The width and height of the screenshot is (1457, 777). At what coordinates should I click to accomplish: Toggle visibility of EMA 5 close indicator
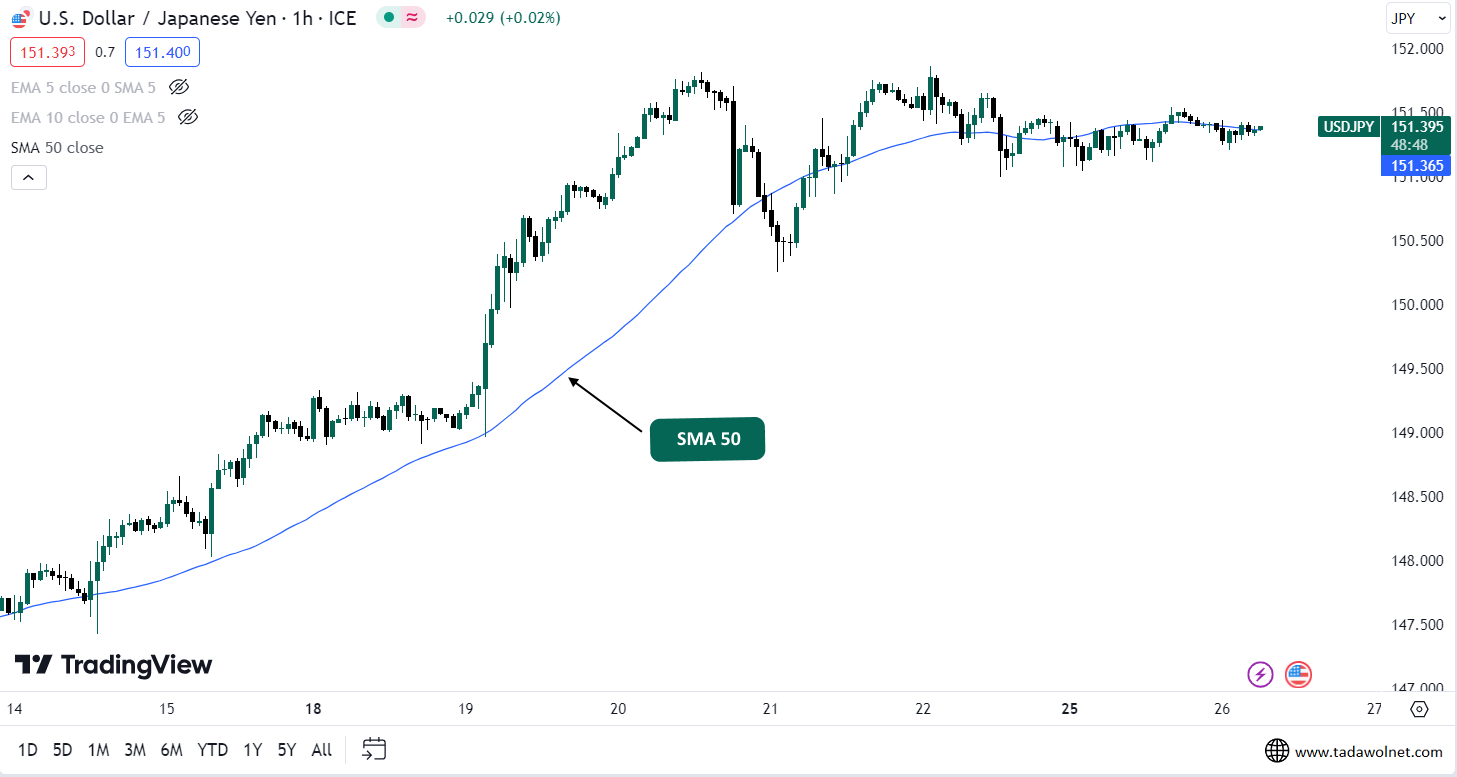(x=179, y=87)
